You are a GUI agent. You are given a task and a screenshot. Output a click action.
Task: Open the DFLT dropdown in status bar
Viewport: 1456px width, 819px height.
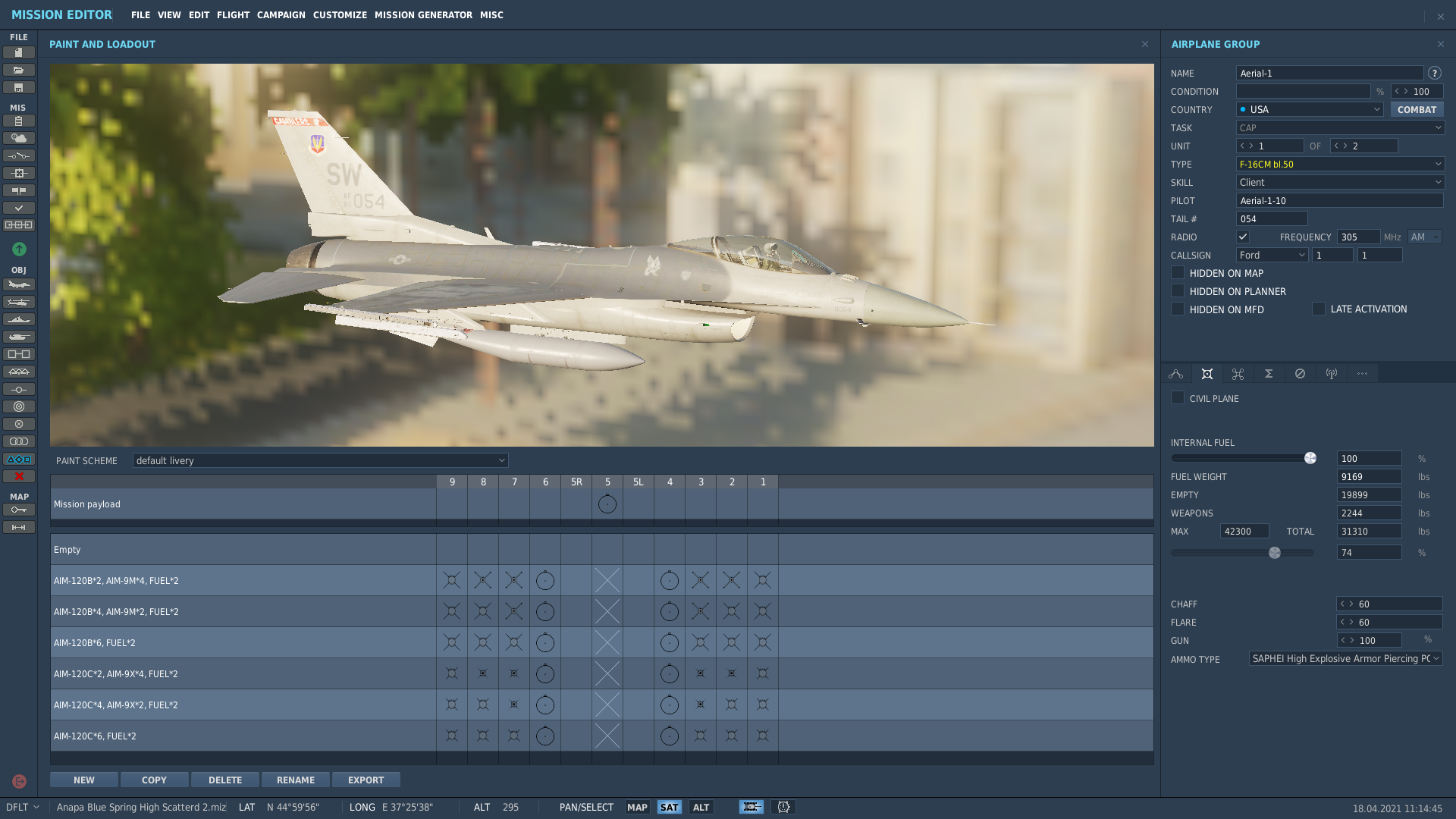pyautogui.click(x=23, y=807)
